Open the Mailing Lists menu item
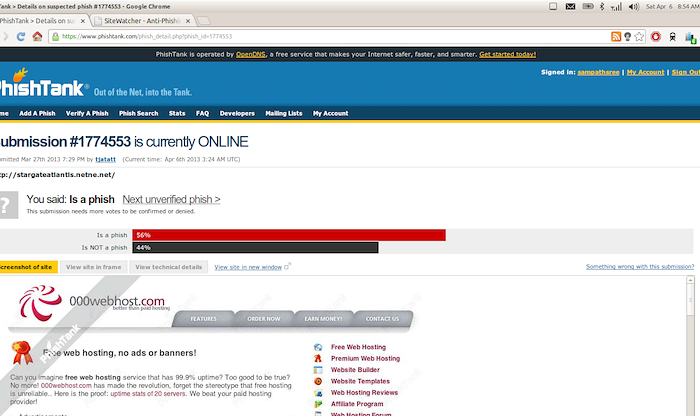The image size is (700, 416). coord(283,113)
